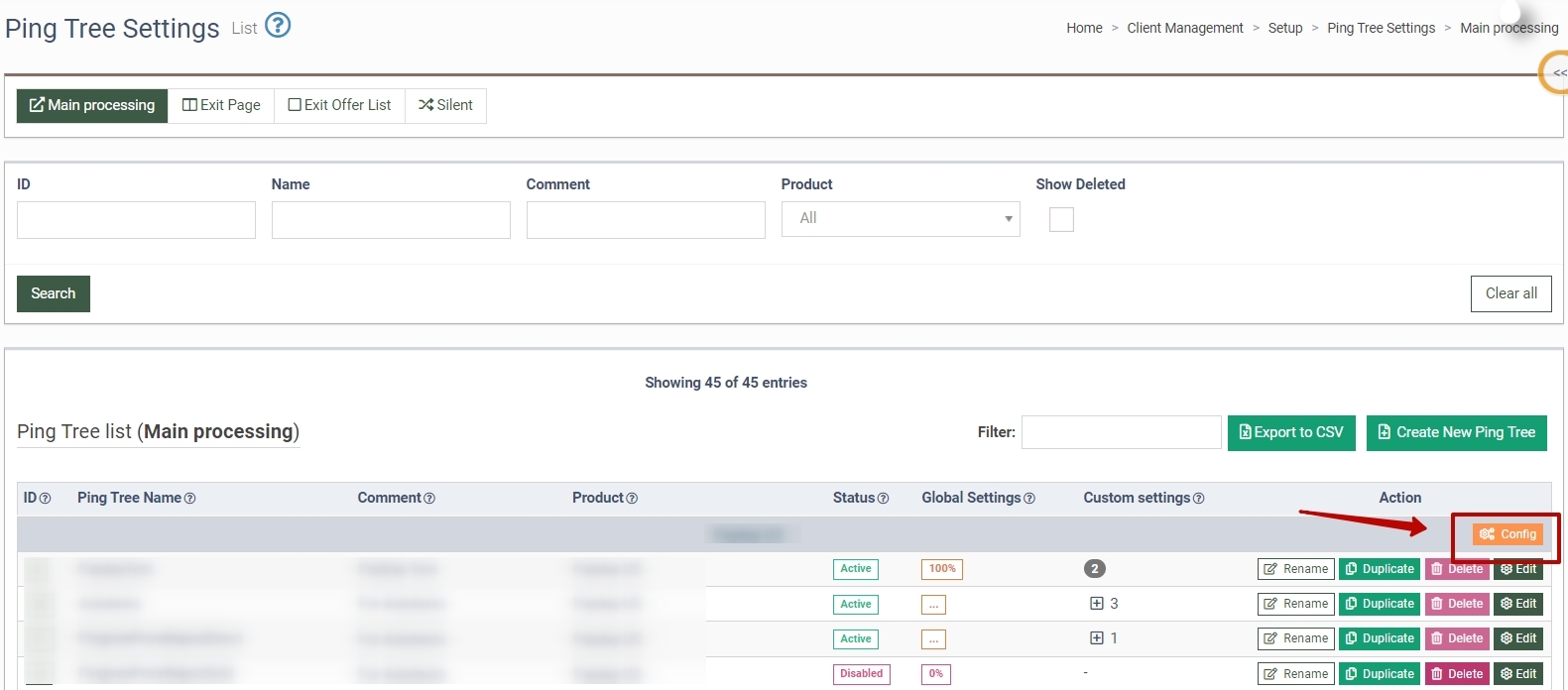Open the Exit Offer List tab
The height and width of the screenshot is (690, 1568).
(339, 105)
